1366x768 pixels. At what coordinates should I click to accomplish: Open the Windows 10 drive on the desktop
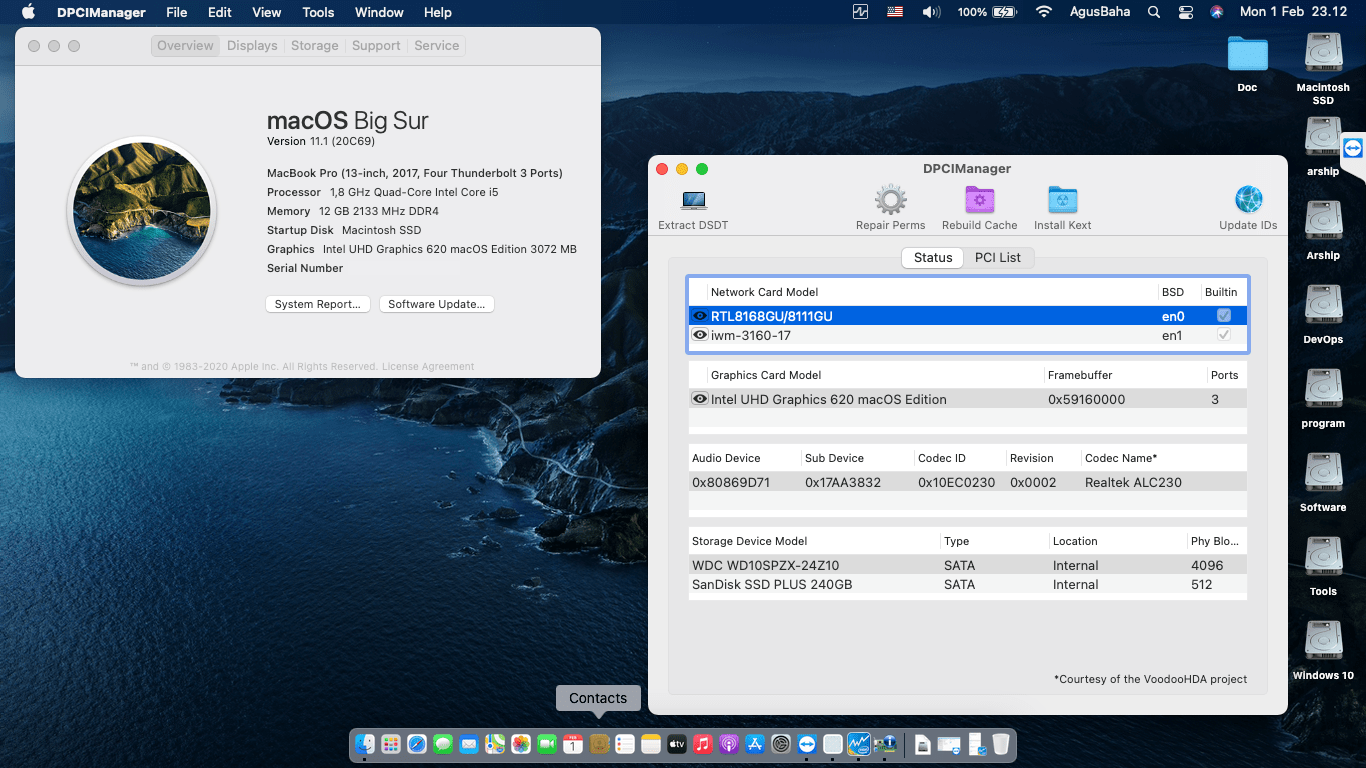pyautogui.click(x=1322, y=640)
